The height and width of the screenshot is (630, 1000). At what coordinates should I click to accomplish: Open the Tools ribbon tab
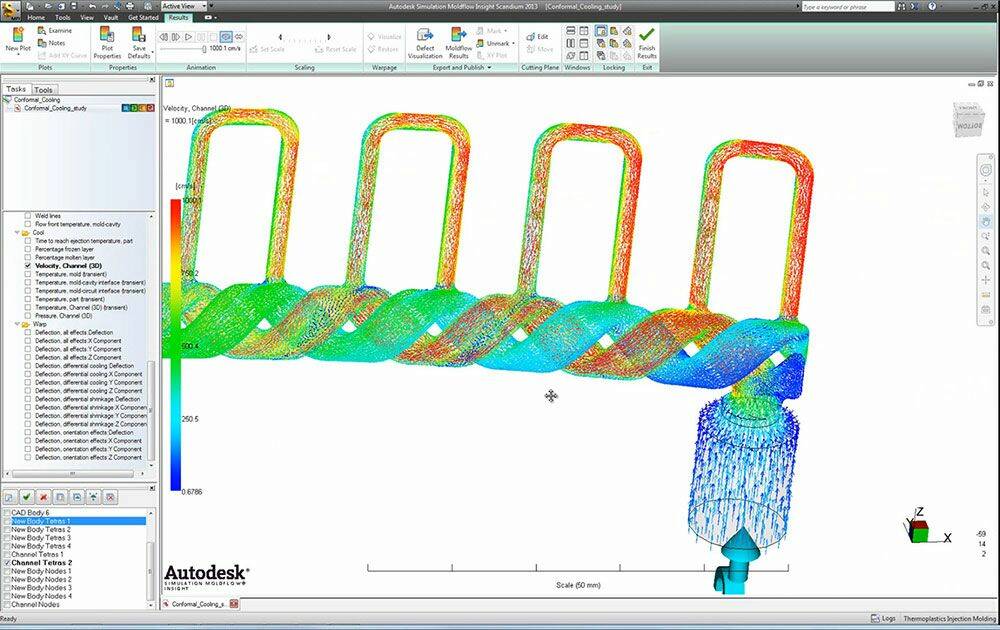tap(62, 17)
